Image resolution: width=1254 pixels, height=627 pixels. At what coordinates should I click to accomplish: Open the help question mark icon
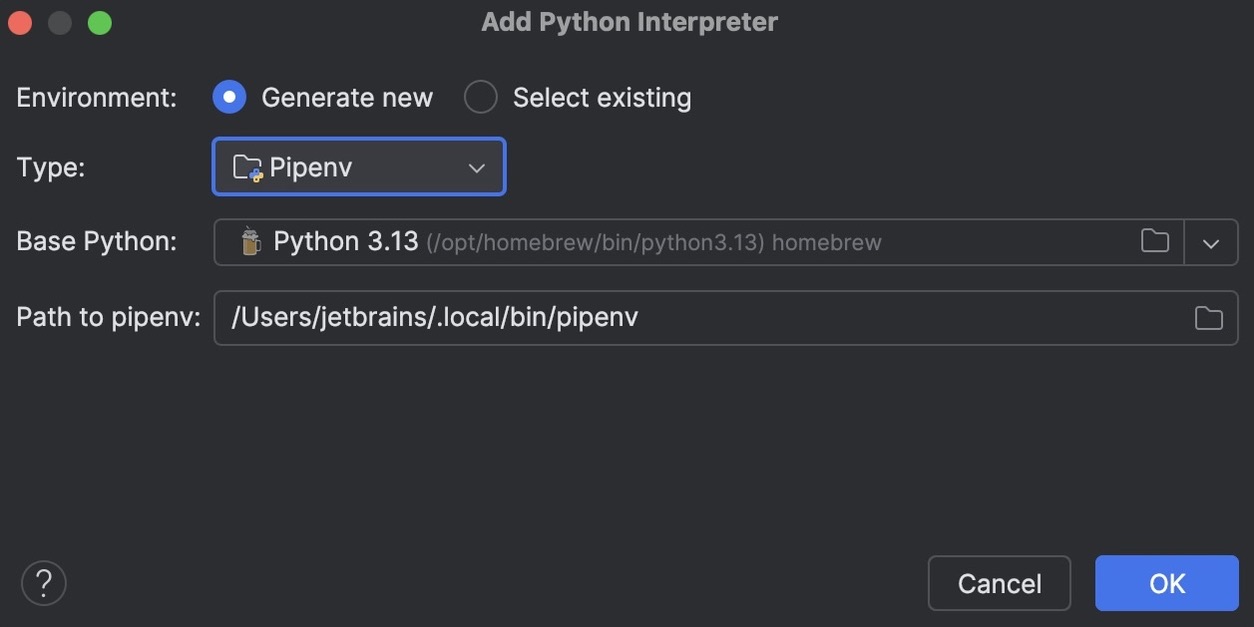tap(44, 583)
